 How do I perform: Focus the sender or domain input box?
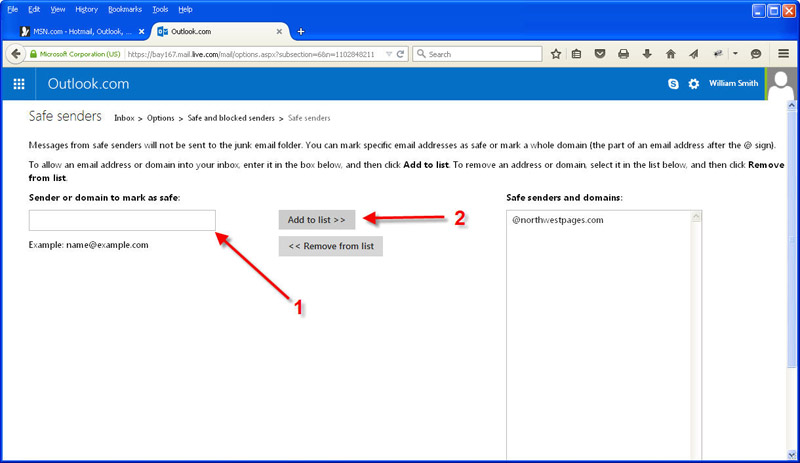point(122,220)
